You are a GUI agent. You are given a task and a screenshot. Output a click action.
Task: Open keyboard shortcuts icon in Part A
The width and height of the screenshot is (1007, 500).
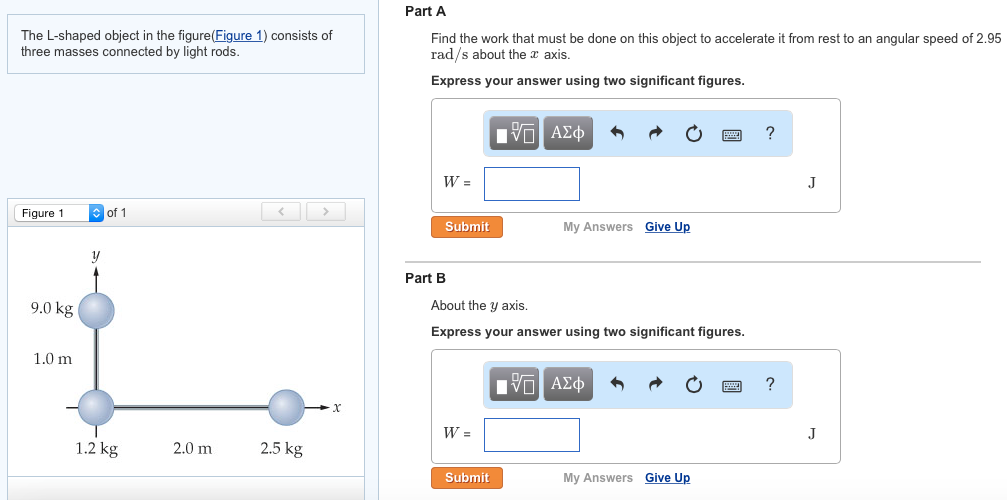pos(731,133)
